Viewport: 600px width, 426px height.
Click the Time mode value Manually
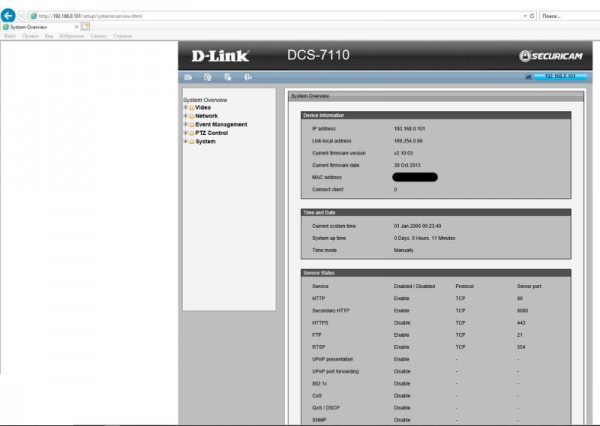[404, 250]
